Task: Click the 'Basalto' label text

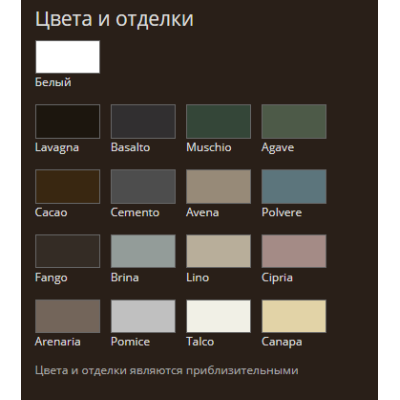Action: [130, 147]
